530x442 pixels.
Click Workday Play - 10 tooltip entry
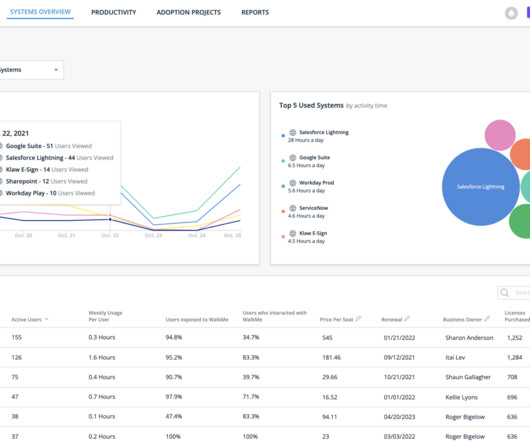(x=50, y=193)
